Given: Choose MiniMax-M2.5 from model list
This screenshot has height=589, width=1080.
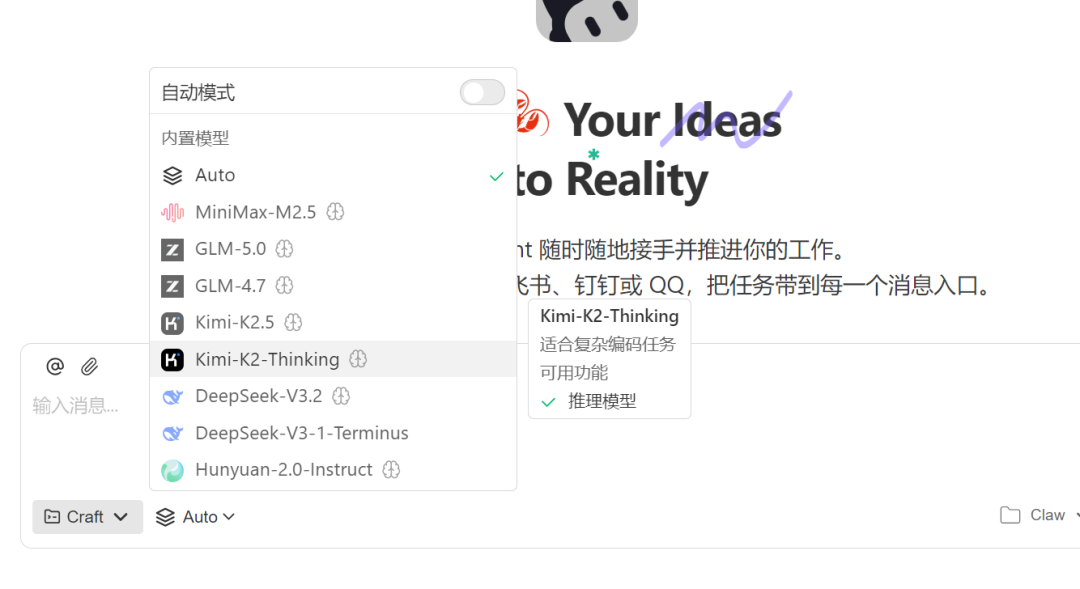Looking at the screenshot, I should coord(333,212).
